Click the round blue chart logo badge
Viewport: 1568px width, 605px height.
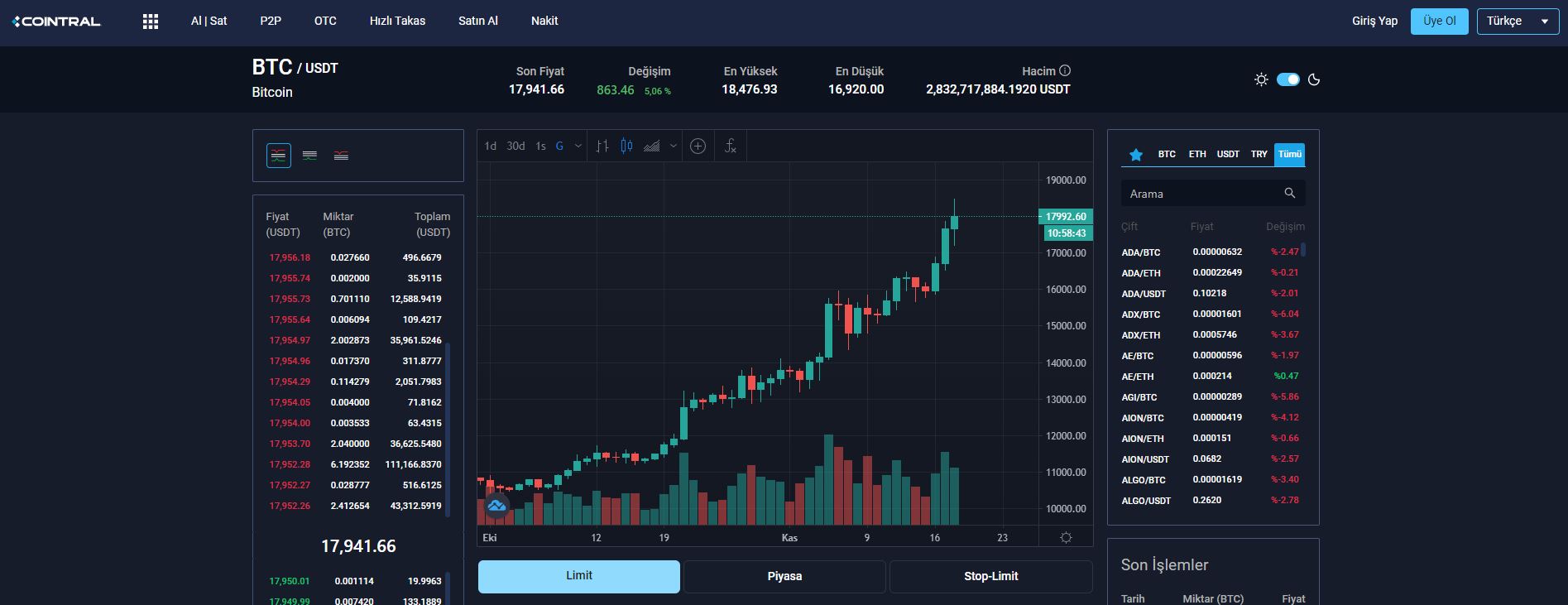(496, 505)
